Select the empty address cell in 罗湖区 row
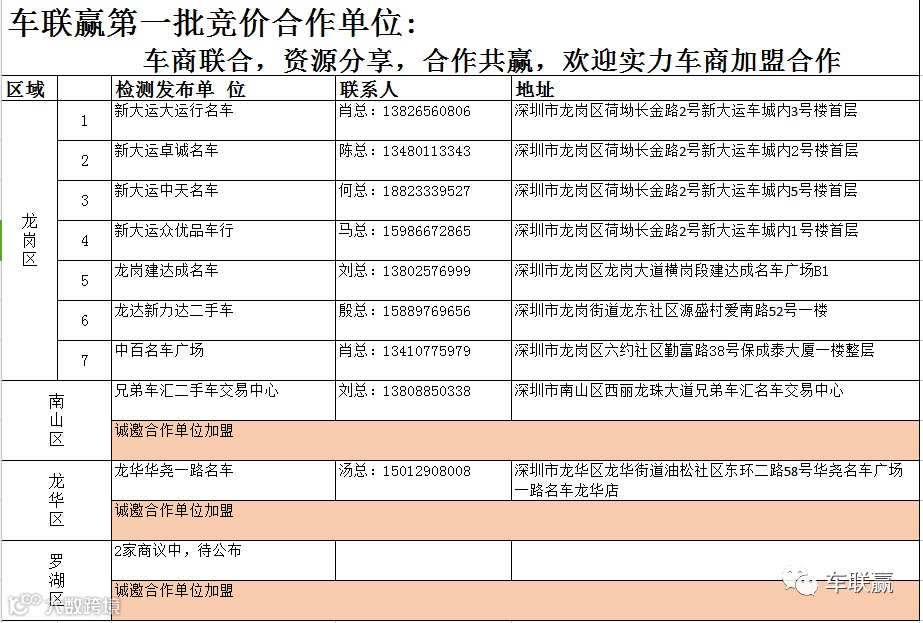This screenshot has width=923, height=623. (715, 561)
